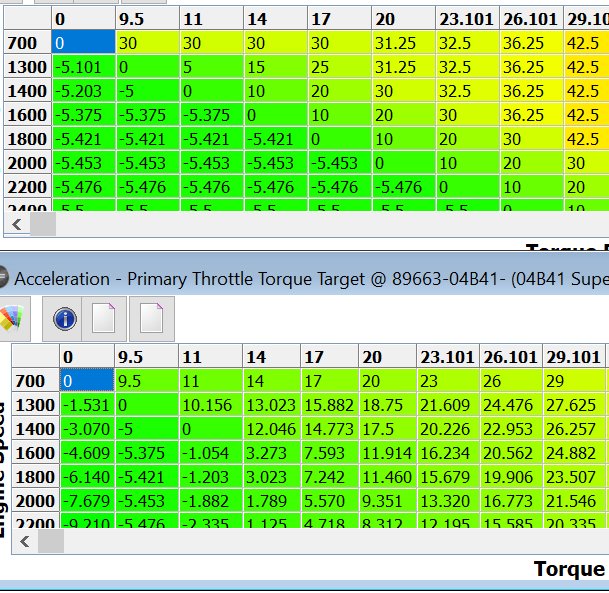Click the Acceleration table's scroll left arrow
609x593 pixels.
click(x=25, y=541)
